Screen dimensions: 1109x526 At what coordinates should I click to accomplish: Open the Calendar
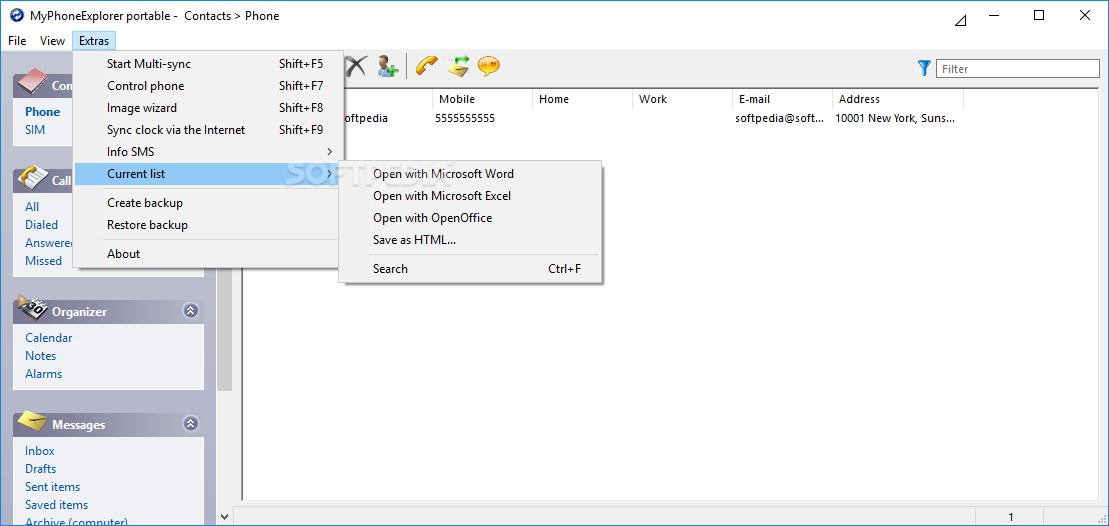point(49,337)
